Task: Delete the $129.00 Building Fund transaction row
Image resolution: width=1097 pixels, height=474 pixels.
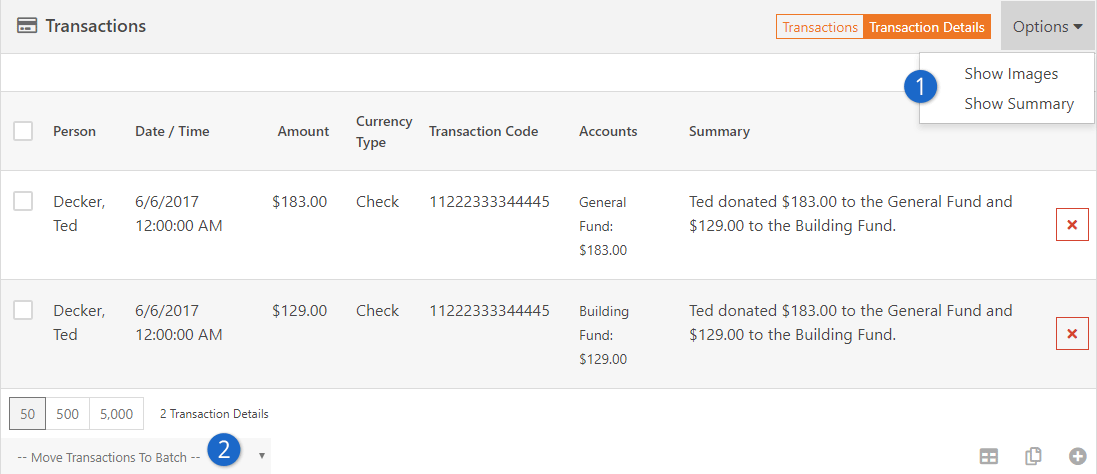Action: pyautogui.click(x=1072, y=333)
